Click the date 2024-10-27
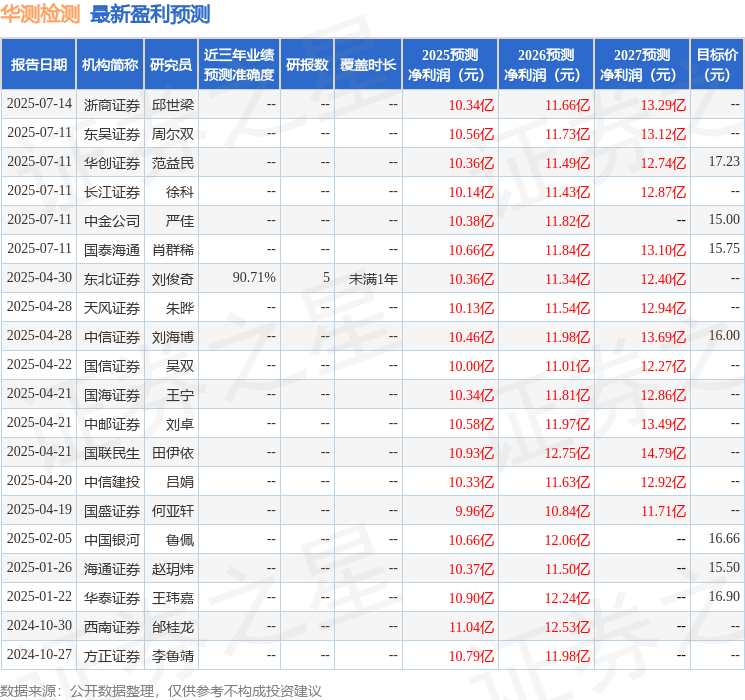This screenshot has height=700, width=745. [x=39, y=654]
